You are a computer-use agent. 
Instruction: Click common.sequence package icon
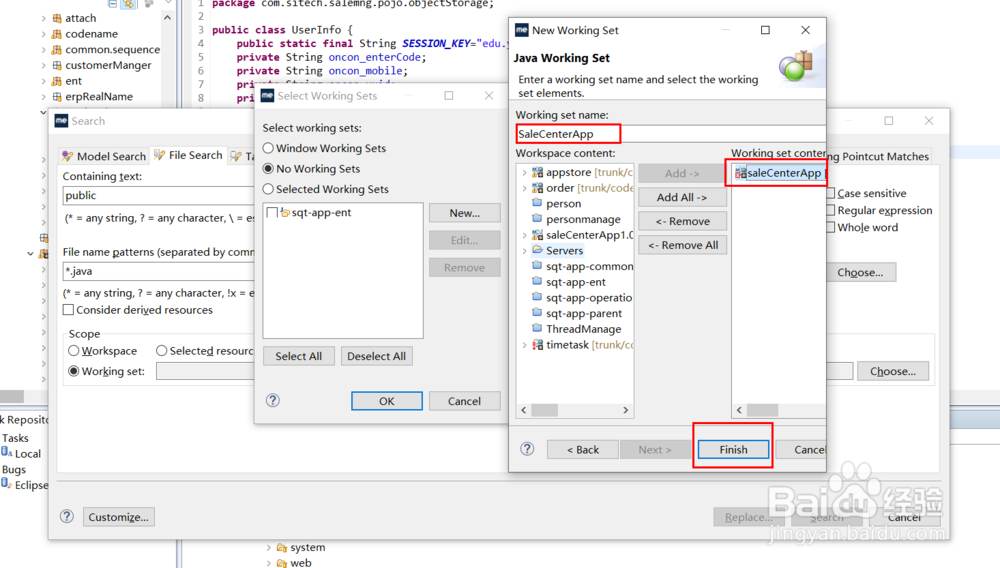click(57, 50)
